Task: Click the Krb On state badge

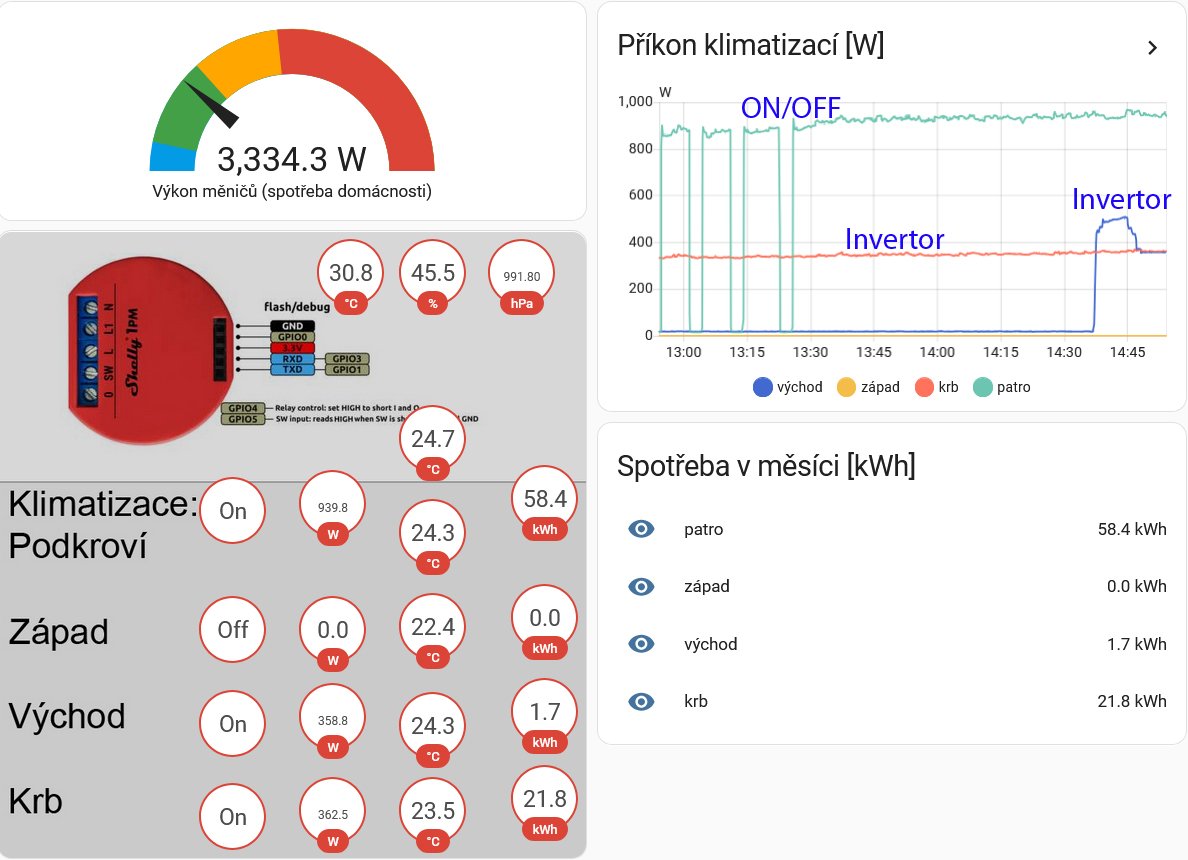Action: click(233, 816)
